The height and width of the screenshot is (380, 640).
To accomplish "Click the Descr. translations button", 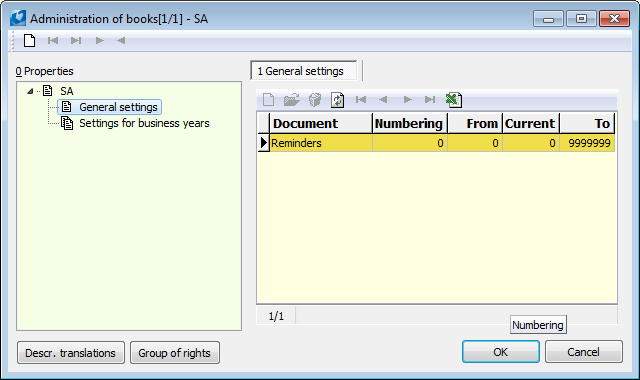I will coord(71,353).
